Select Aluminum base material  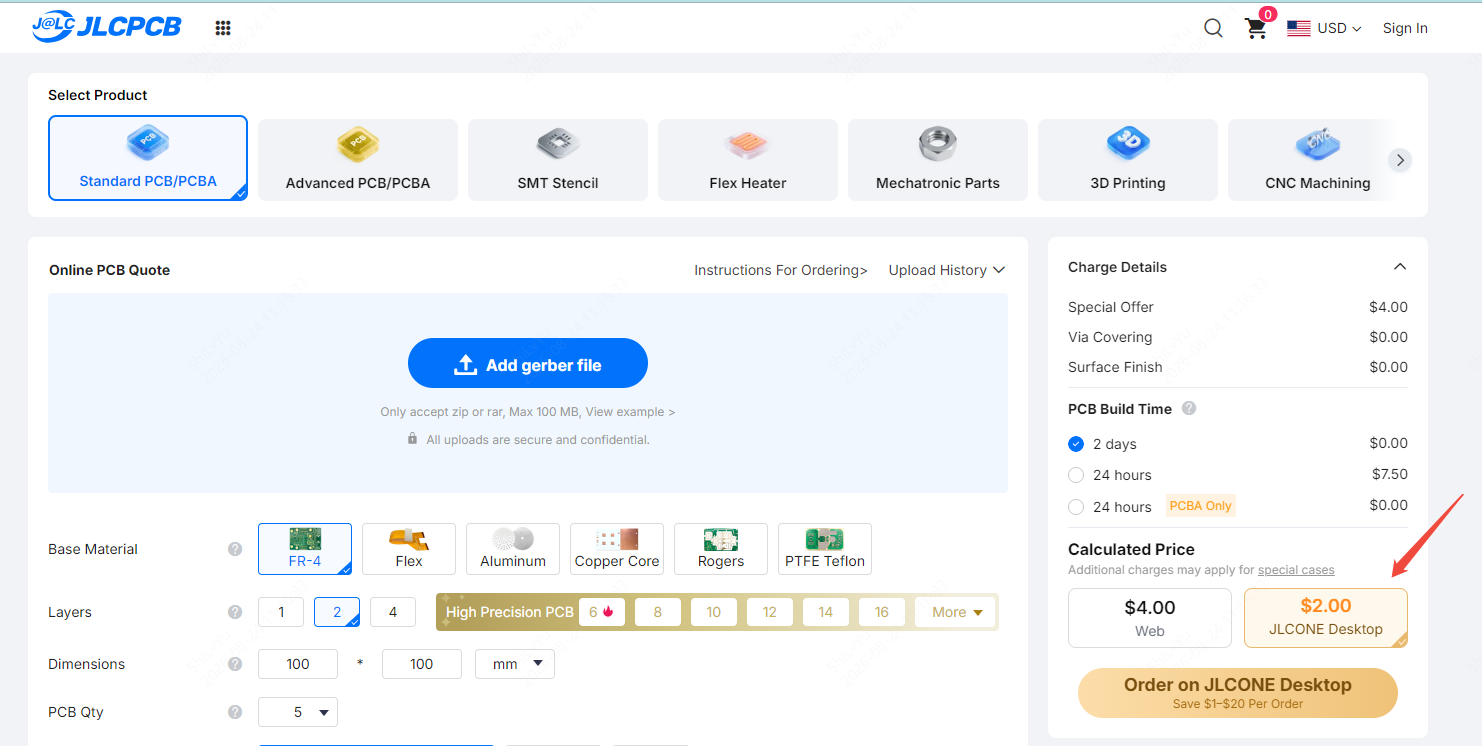click(513, 549)
